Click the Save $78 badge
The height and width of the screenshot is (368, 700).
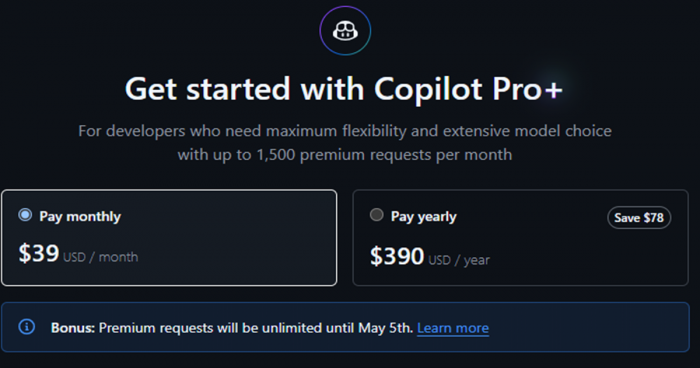point(639,217)
